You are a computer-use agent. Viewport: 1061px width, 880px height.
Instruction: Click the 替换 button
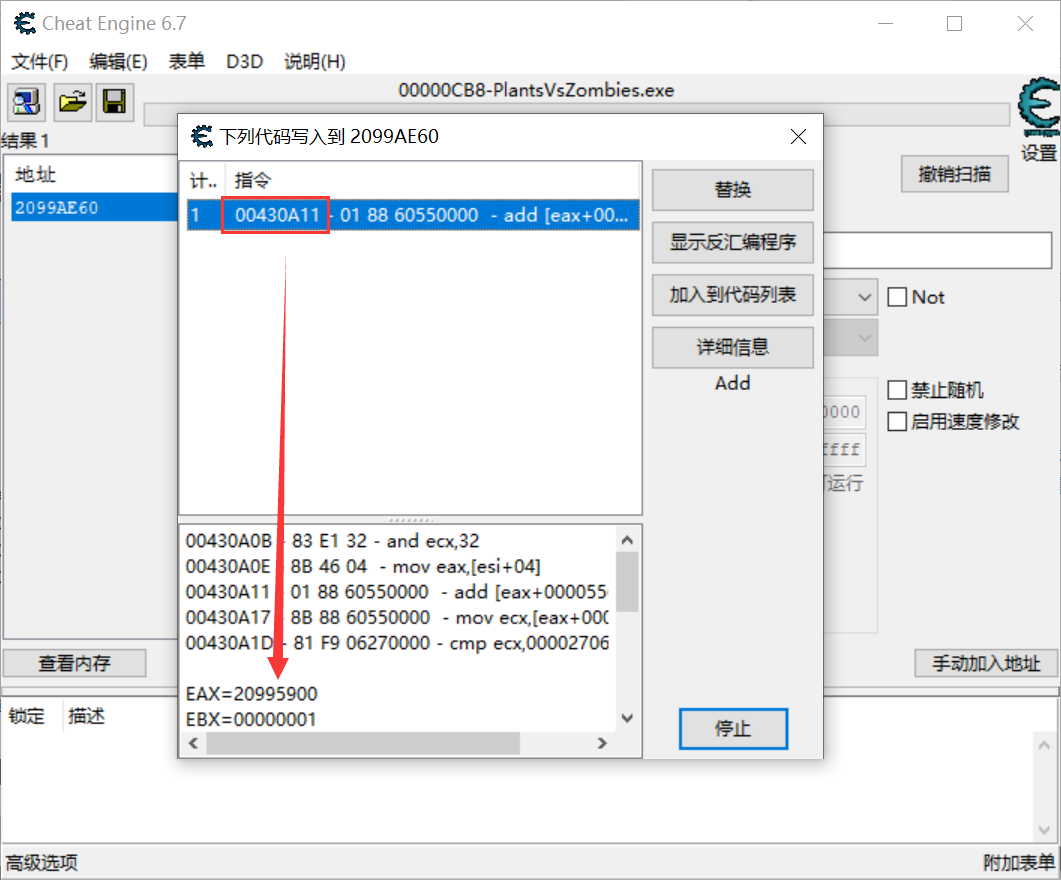coord(733,189)
